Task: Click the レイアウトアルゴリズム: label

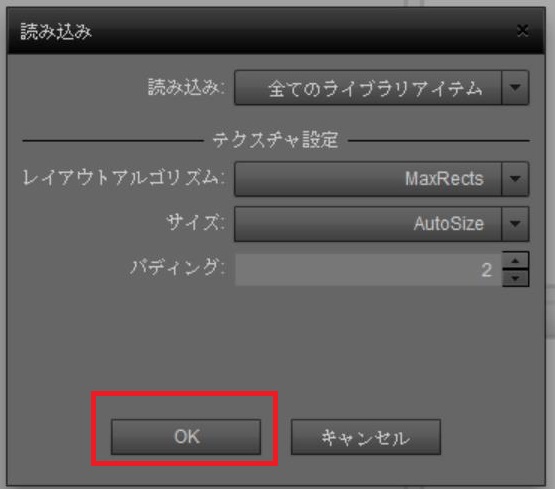Action: pyautogui.click(x=124, y=178)
